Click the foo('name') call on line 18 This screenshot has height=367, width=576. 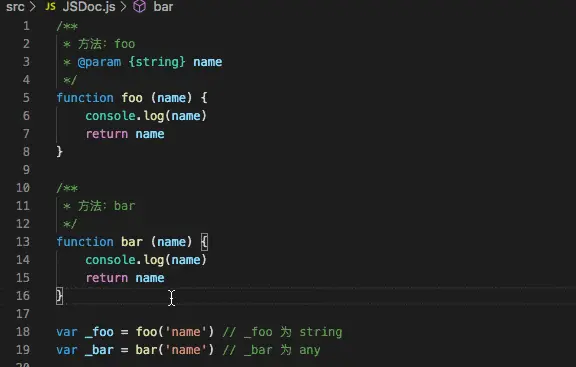point(175,332)
